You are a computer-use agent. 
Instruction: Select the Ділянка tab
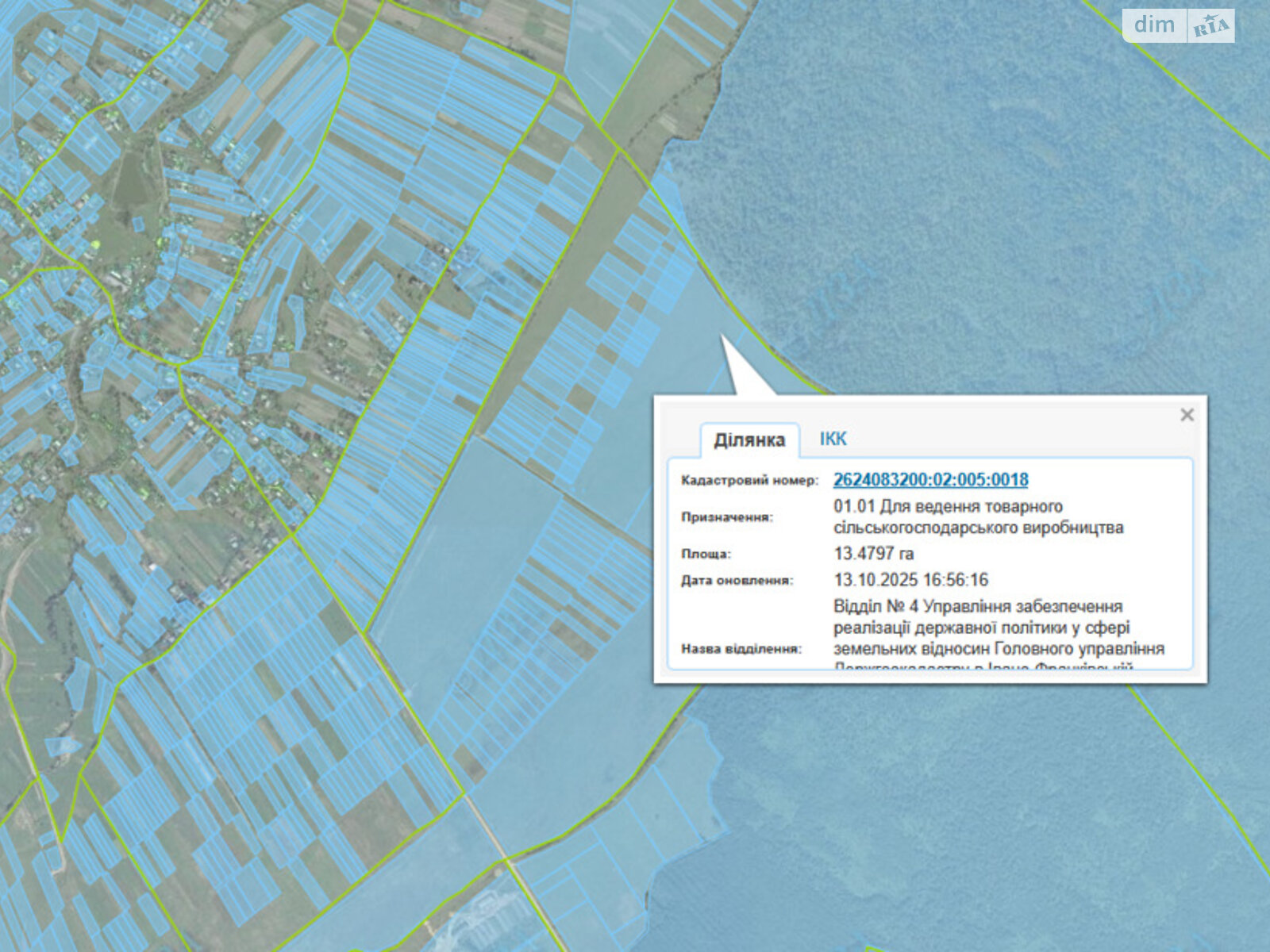point(749,440)
